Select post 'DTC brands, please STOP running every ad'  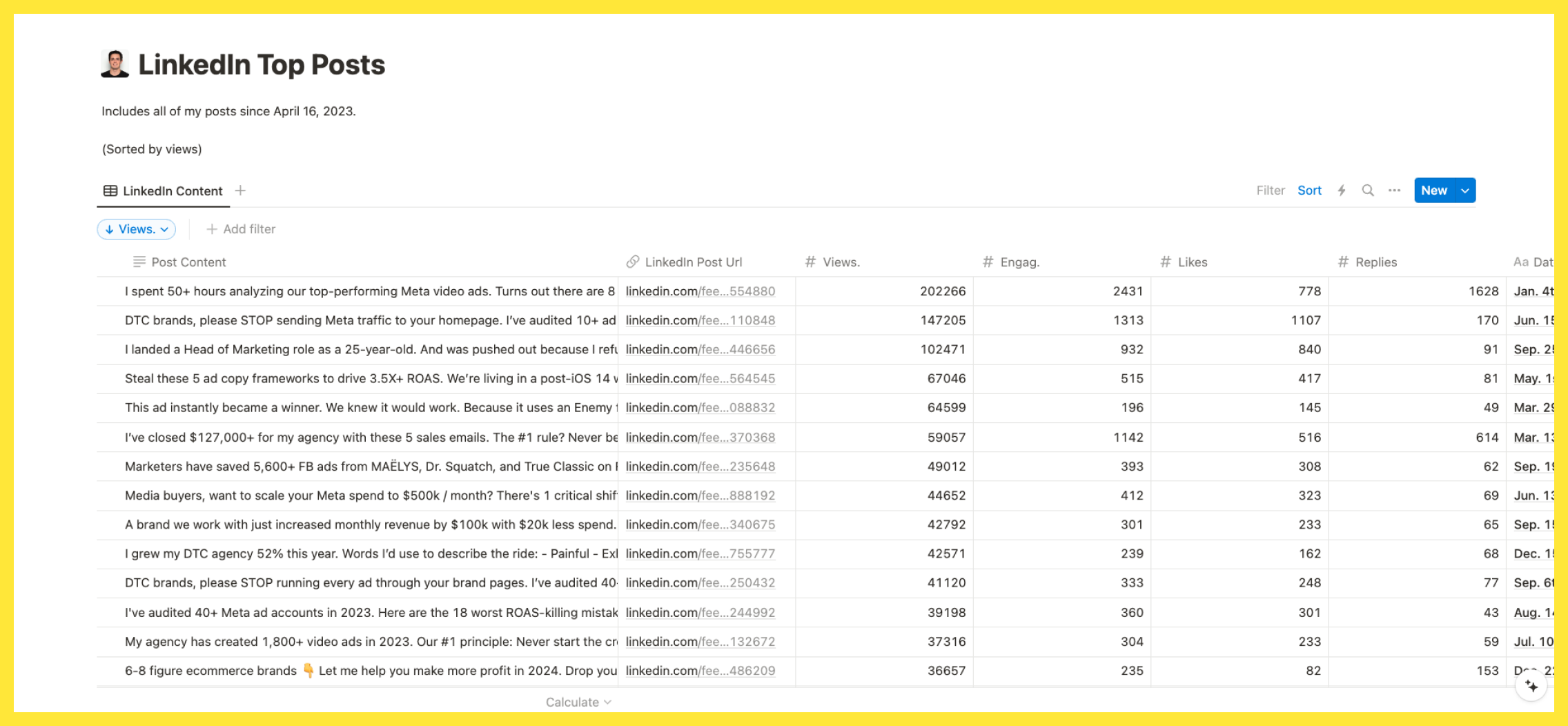(370, 582)
